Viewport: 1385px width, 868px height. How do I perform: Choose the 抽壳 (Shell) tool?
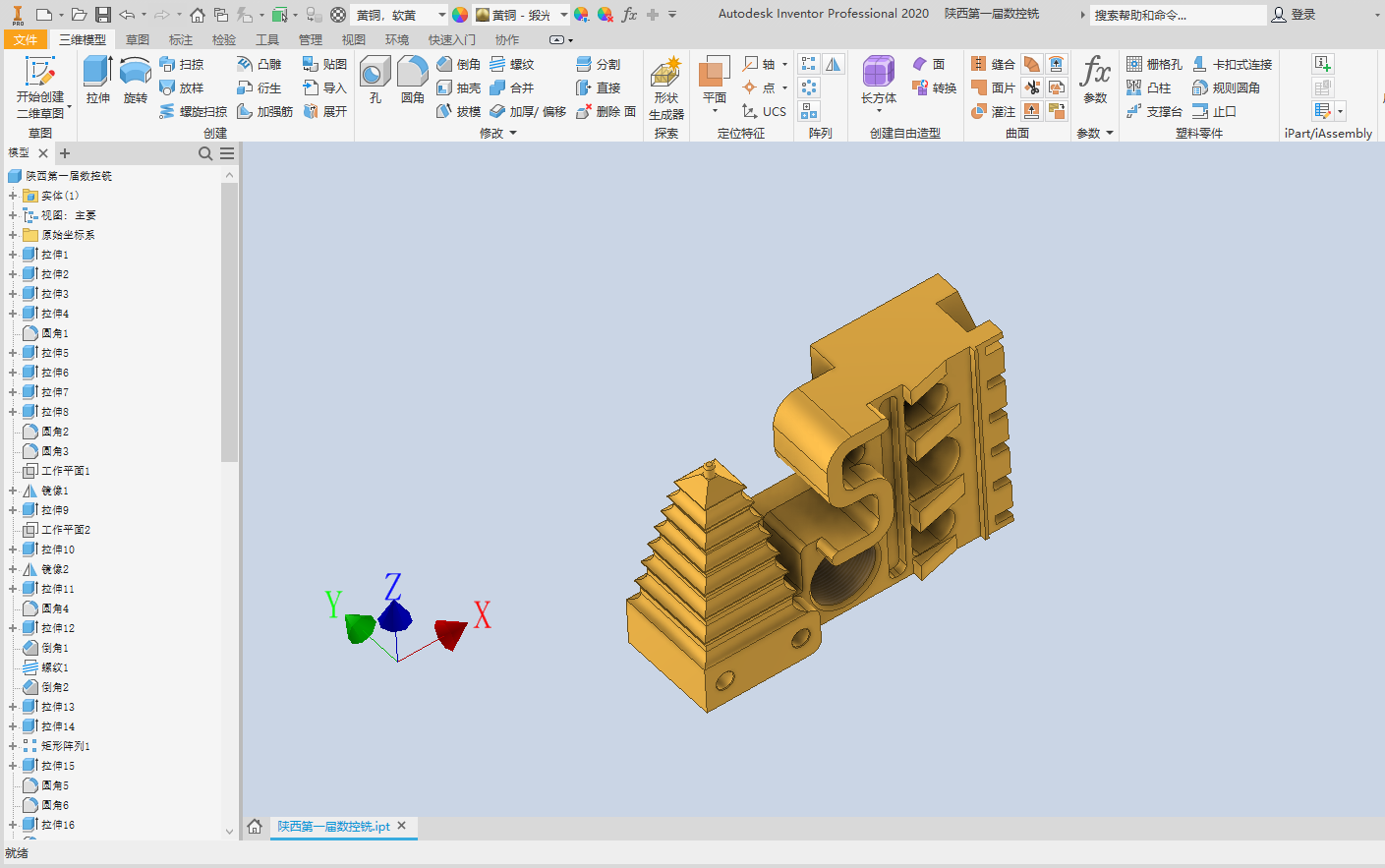pos(458,87)
